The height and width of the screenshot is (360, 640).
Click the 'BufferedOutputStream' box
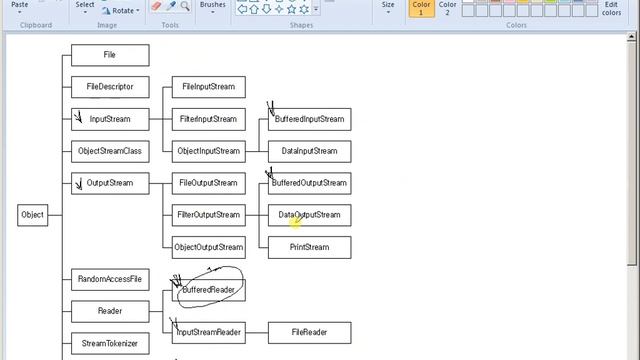[309, 183]
